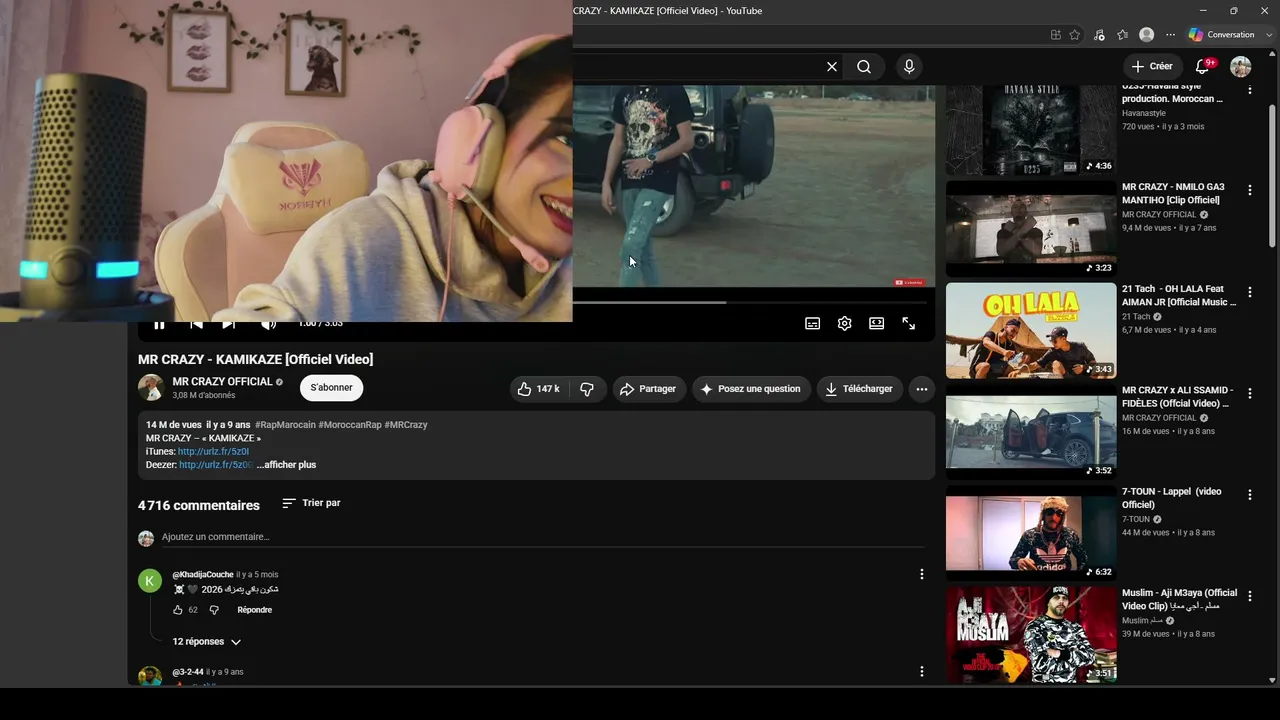
Task: Enter fullscreen on the video player
Action: (x=909, y=324)
